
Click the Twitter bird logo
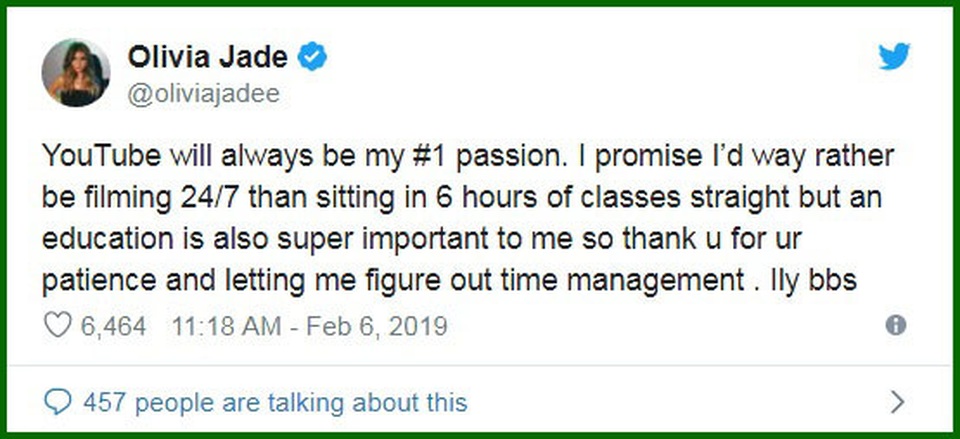[x=895, y=58]
